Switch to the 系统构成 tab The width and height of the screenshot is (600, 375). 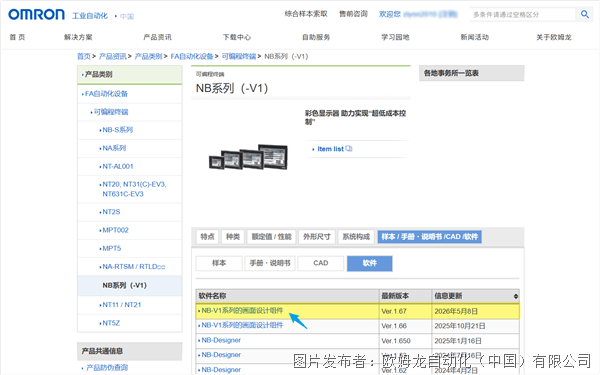coord(356,237)
